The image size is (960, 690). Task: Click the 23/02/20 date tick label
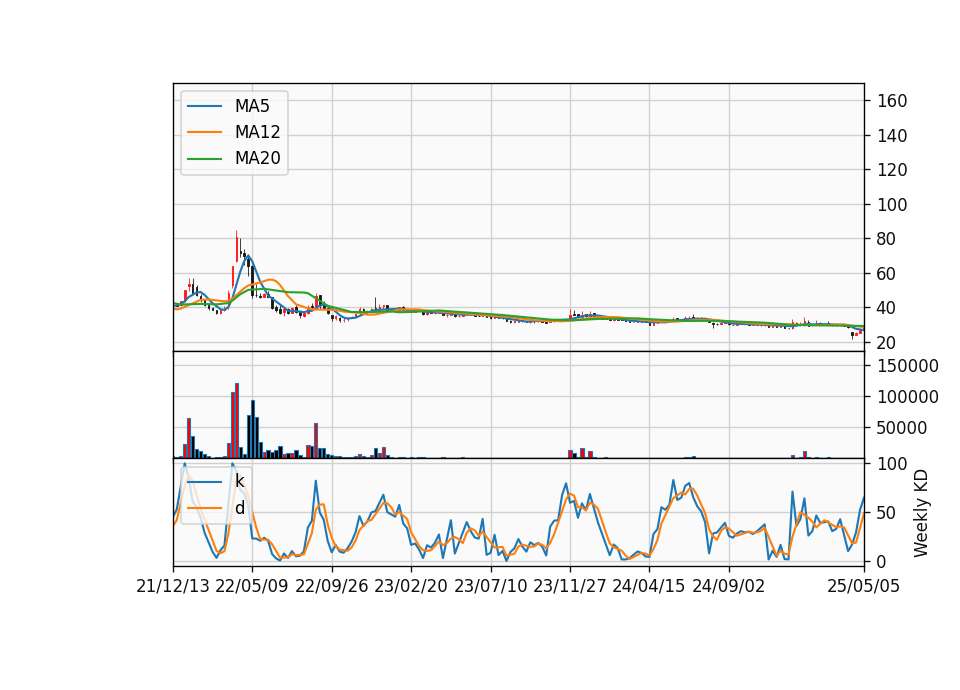(x=411, y=586)
